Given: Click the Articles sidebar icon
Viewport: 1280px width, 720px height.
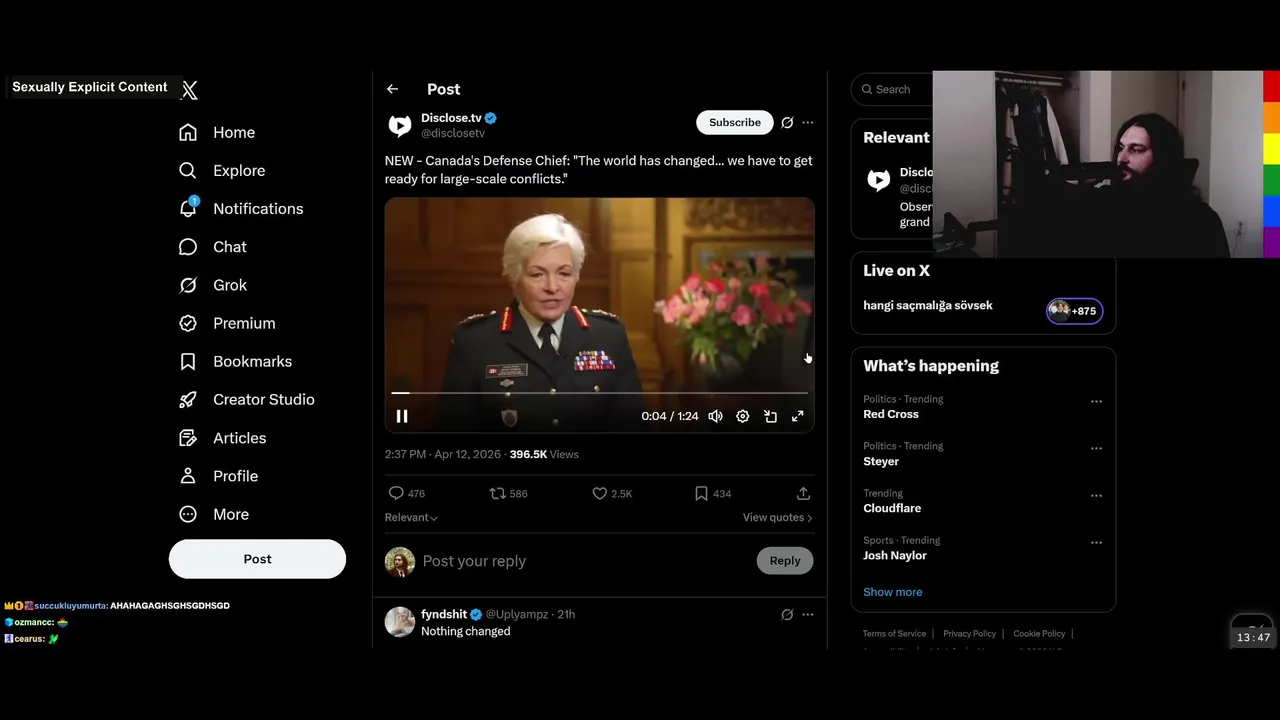Looking at the screenshot, I should point(188,438).
